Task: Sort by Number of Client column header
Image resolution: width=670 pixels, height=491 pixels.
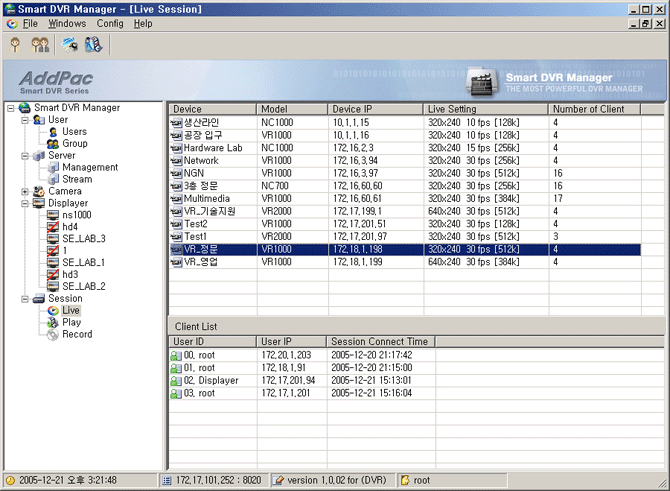Action: click(594, 109)
